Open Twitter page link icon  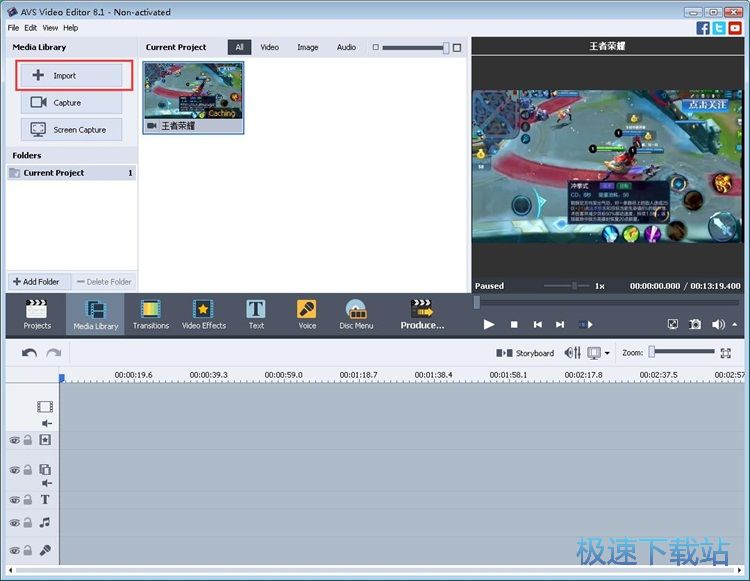(x=718, y=28)
